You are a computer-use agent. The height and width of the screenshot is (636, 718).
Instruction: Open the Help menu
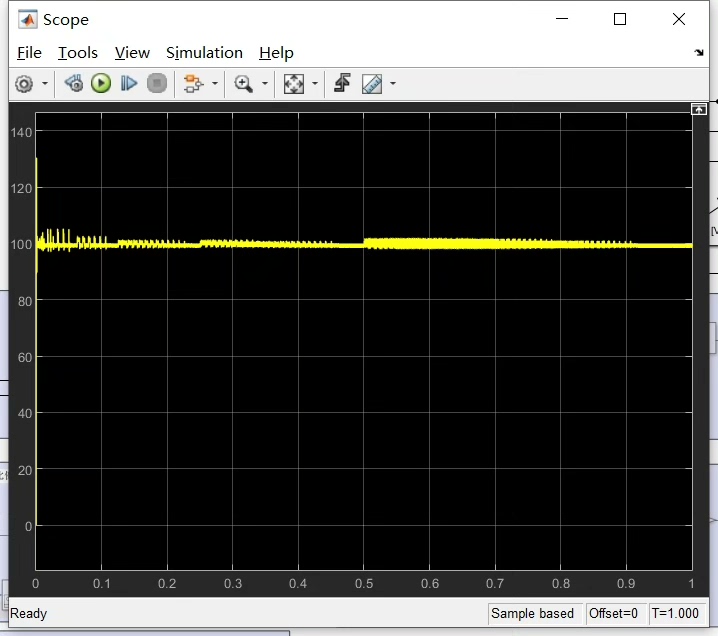coord(276,53)
